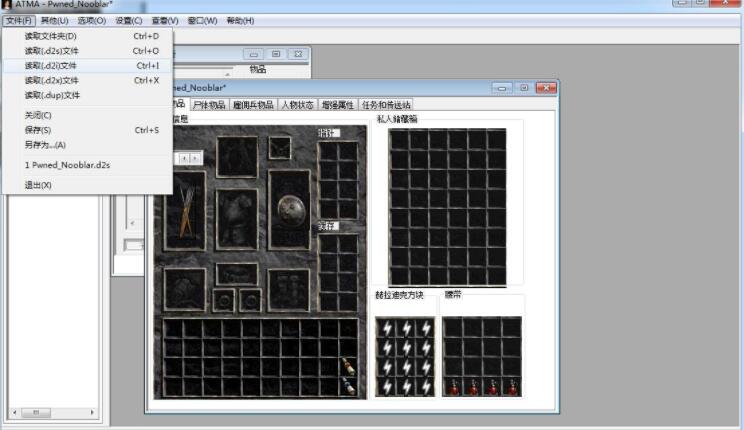
Task: Click the ATMA application icon in the title bar
Action: coord(7,4)
